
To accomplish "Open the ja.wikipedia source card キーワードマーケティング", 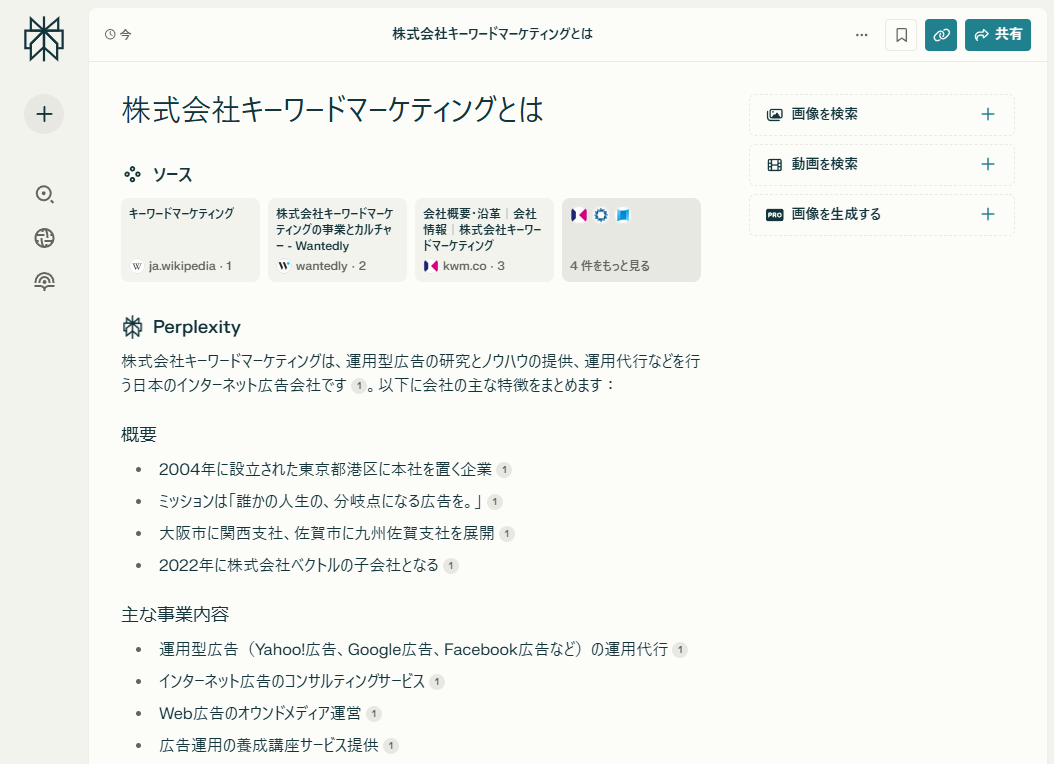I will (190, 240).
